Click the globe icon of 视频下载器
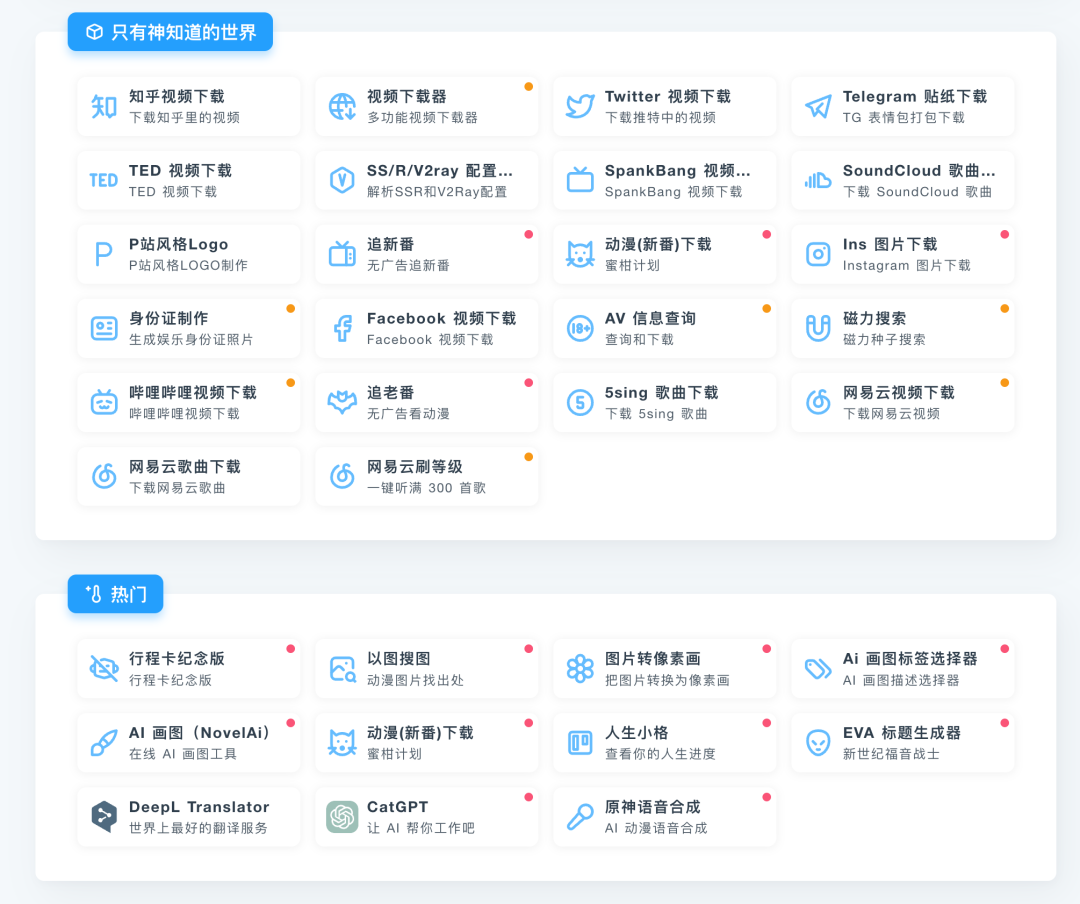Image resolution: width=1080 pixels, height=904 pixels. point(342,107)
